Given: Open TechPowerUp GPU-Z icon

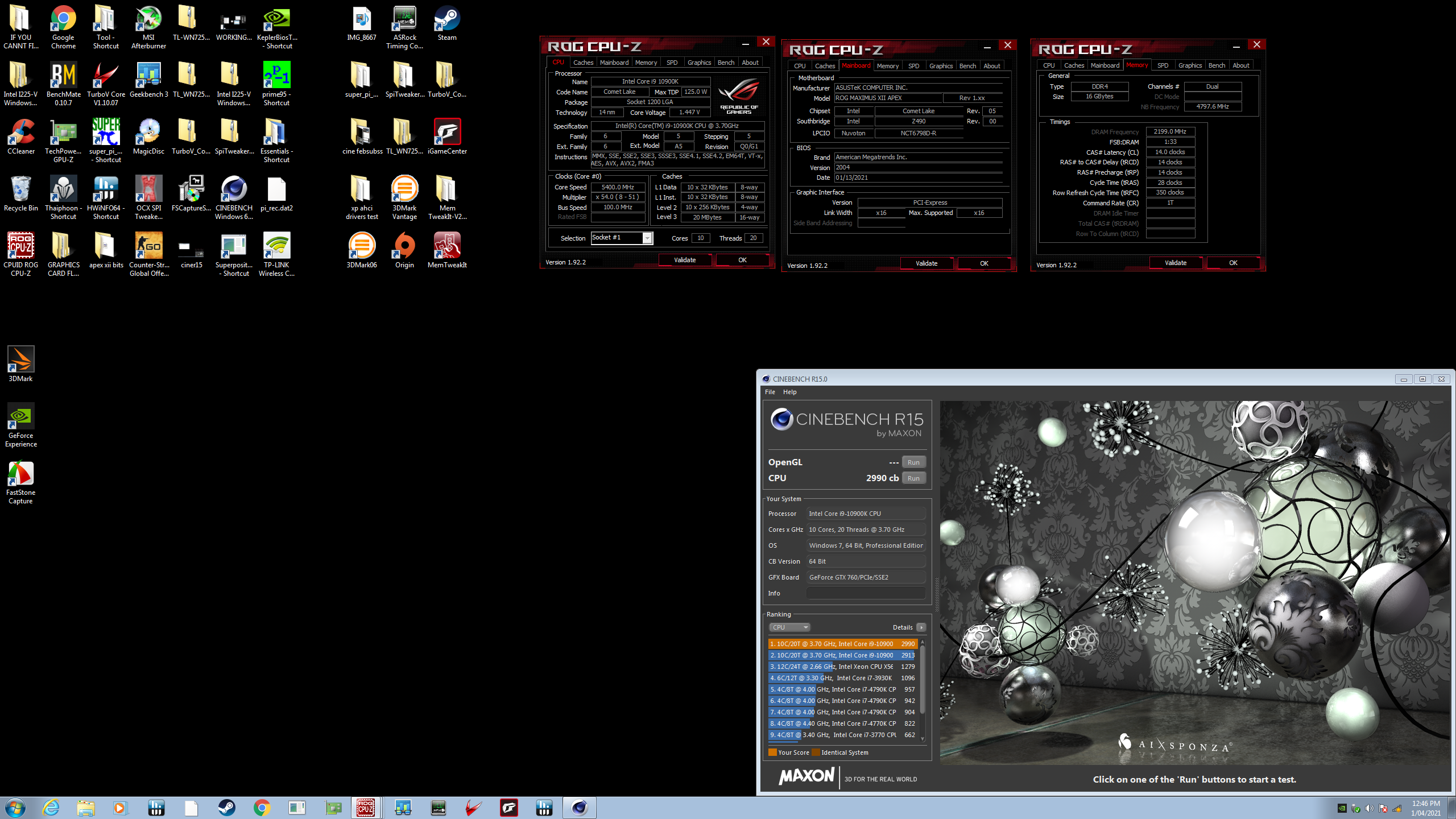Looking at the screenshot, I should point(63,140).
